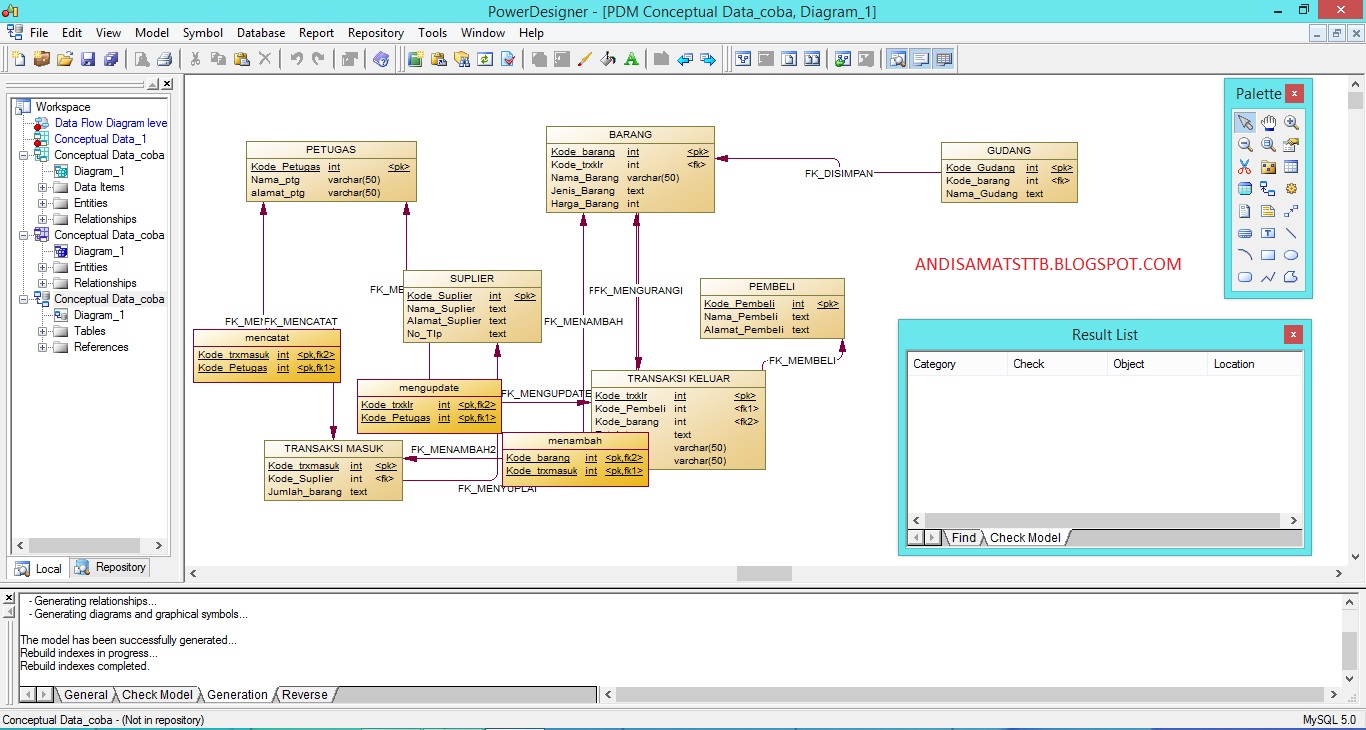Viewport: 1366px width, 730px height.
Task: Select Conceptual Data_1 in workspace tree
Action: click(100, 139)
